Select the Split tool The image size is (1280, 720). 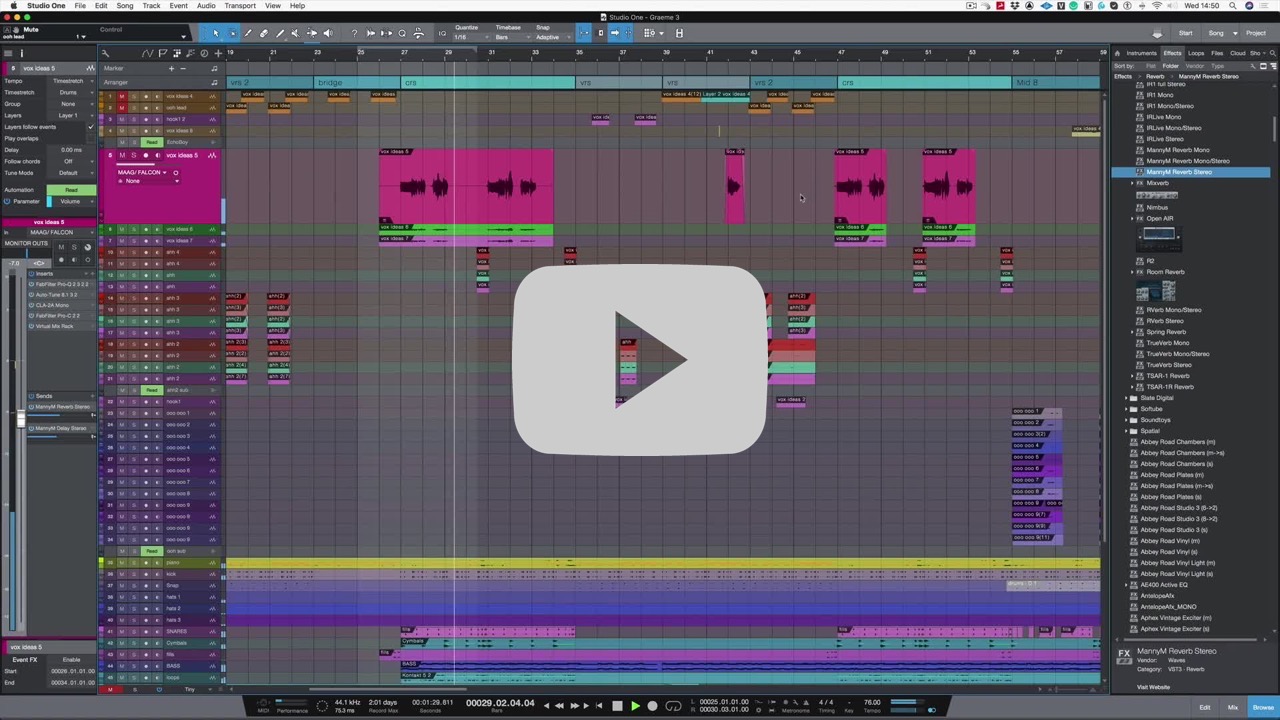point(248,33)
